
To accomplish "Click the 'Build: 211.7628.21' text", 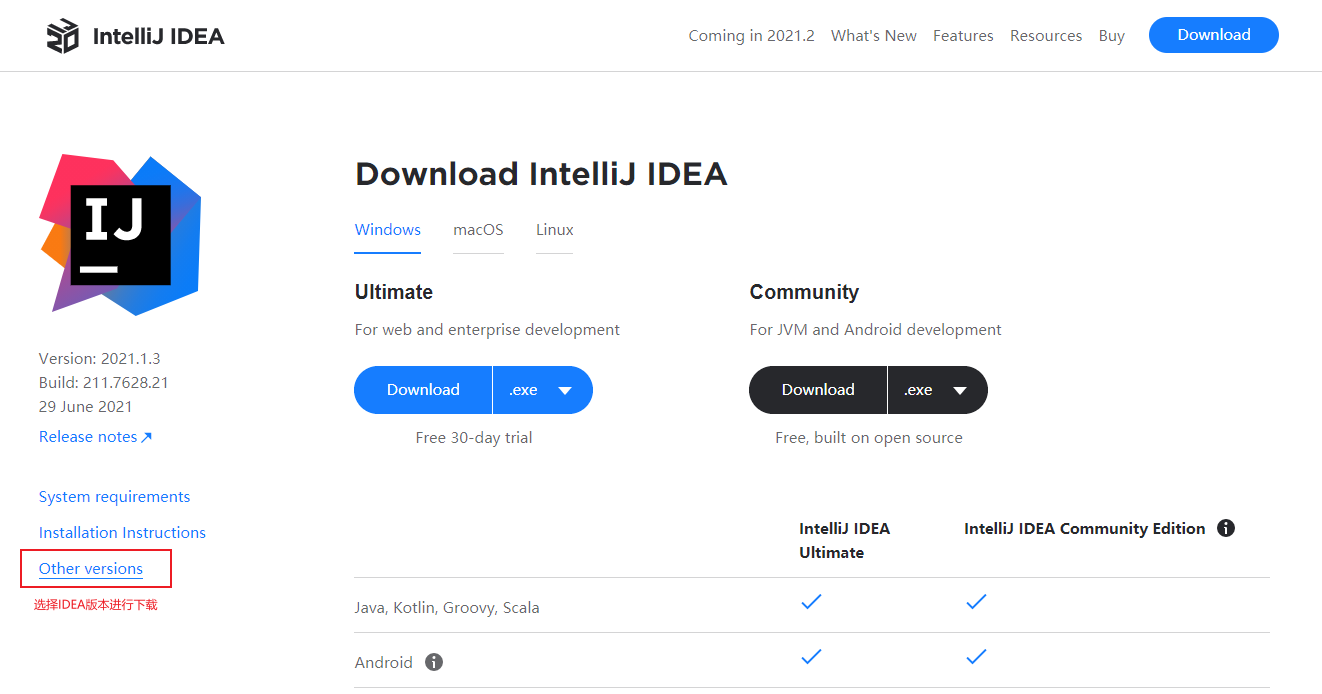I will click(104, 382).
